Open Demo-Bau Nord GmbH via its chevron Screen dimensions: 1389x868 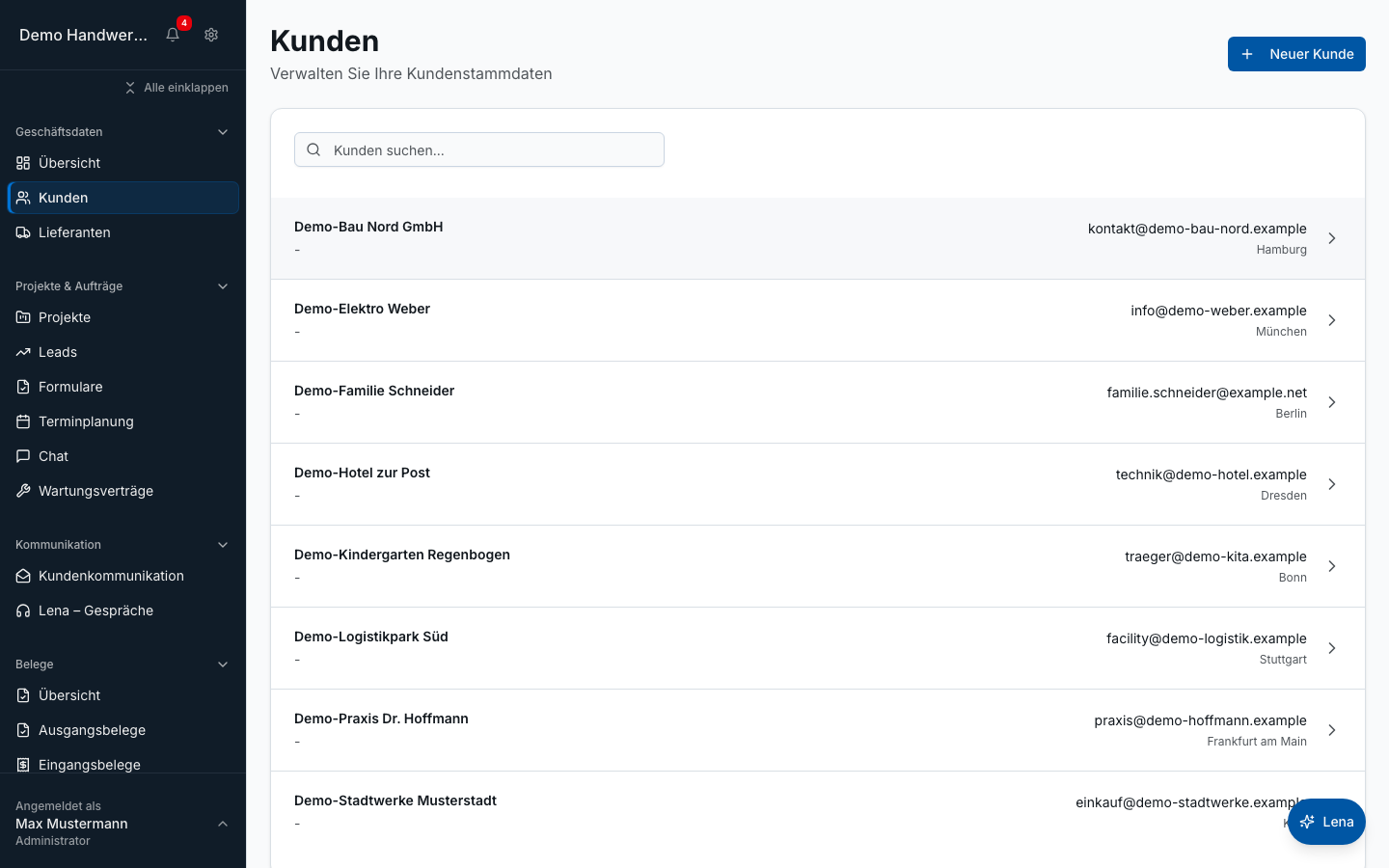pos(1331,238)
